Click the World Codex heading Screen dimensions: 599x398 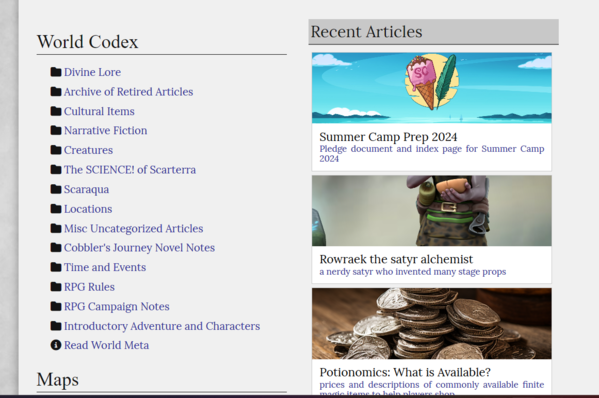[x=87, y=42]
